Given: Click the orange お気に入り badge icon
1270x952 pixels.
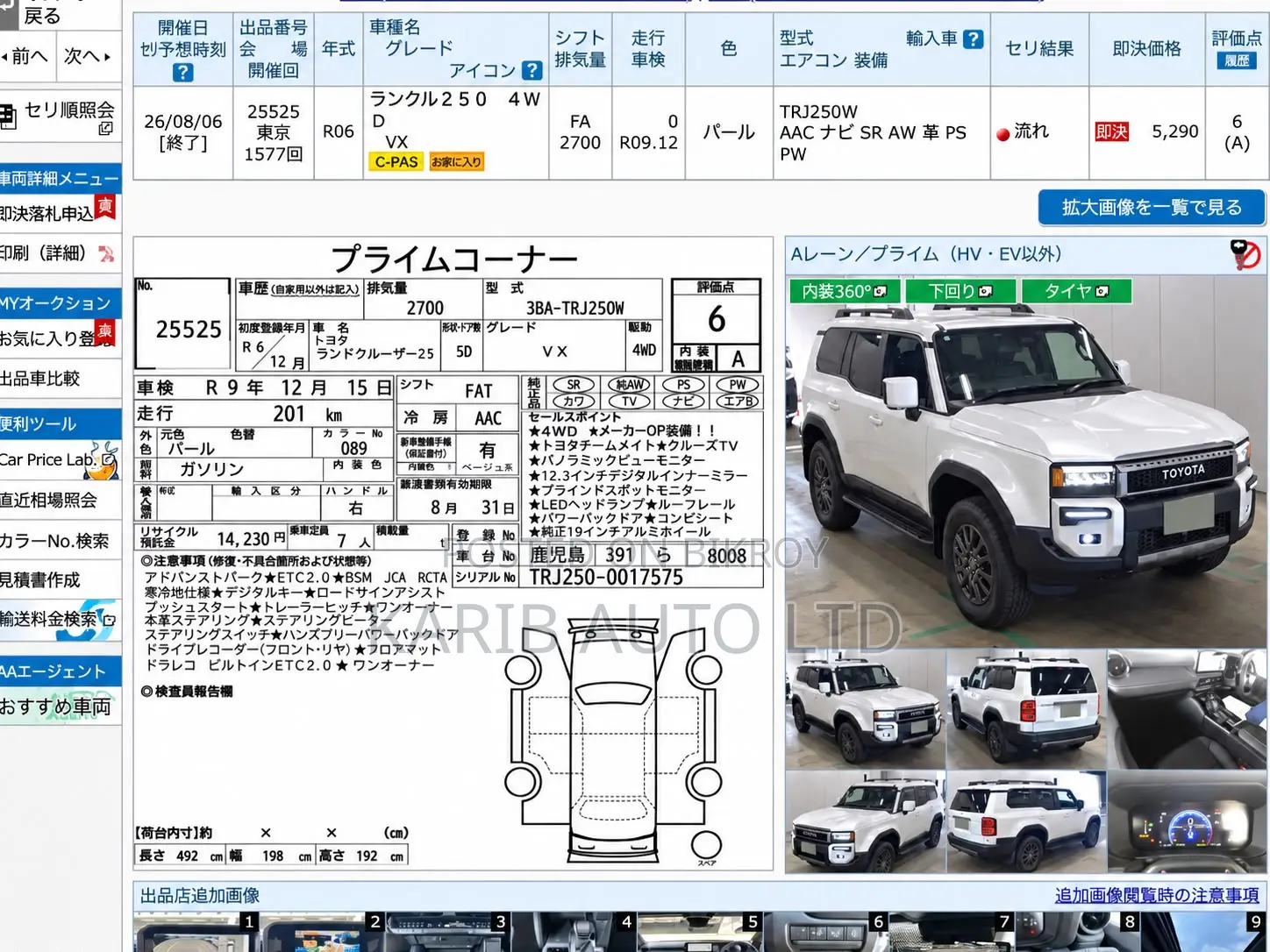Looking at the screenshot, I should pyautogui.click(x=456, y=161).
